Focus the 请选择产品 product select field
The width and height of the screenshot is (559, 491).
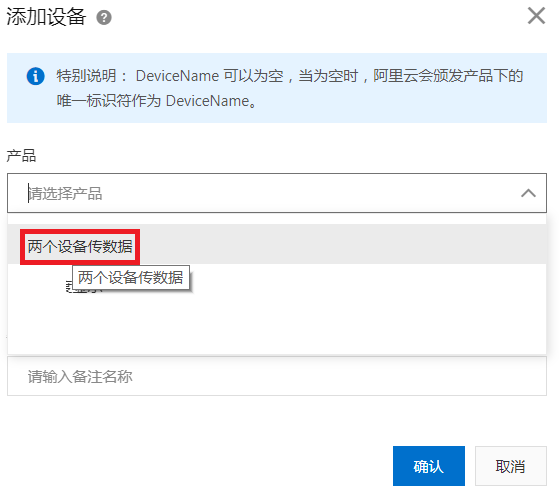point(277,193)
